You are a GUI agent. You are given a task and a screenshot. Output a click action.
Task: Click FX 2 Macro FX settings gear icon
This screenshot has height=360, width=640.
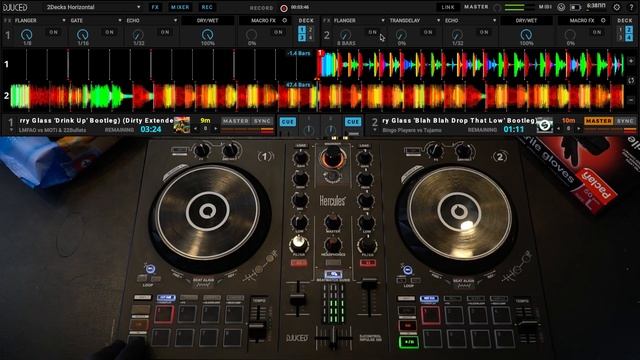603,20
